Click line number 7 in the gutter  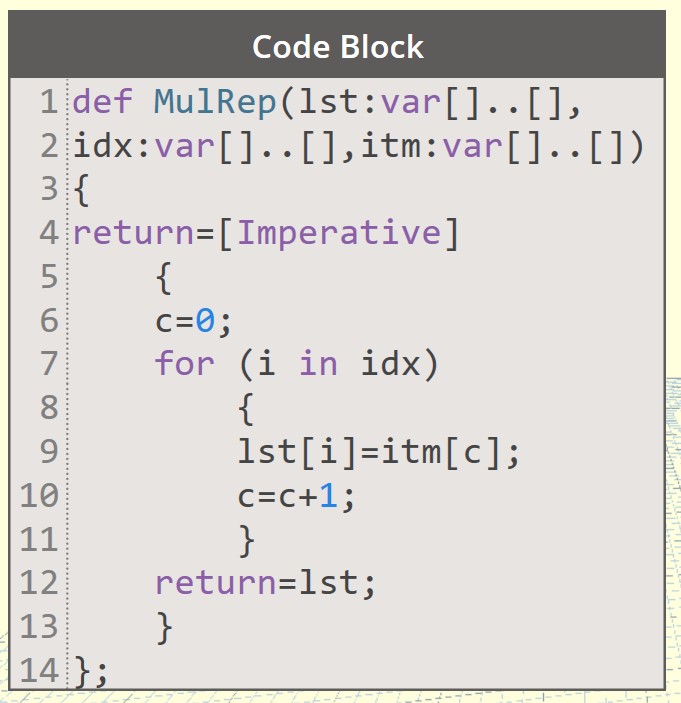pos(49,364)
